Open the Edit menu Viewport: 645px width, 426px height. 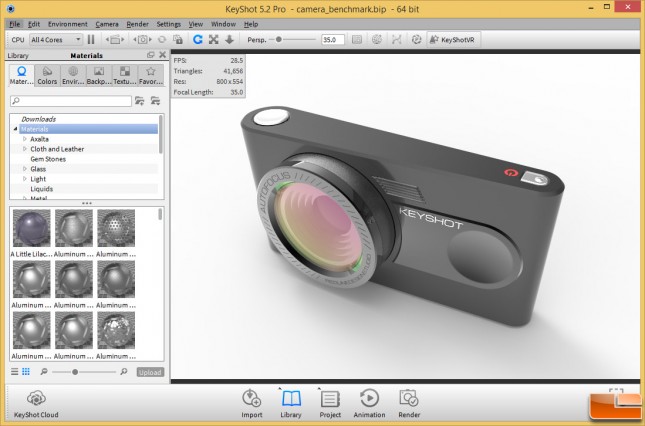[x=34, y=24]
